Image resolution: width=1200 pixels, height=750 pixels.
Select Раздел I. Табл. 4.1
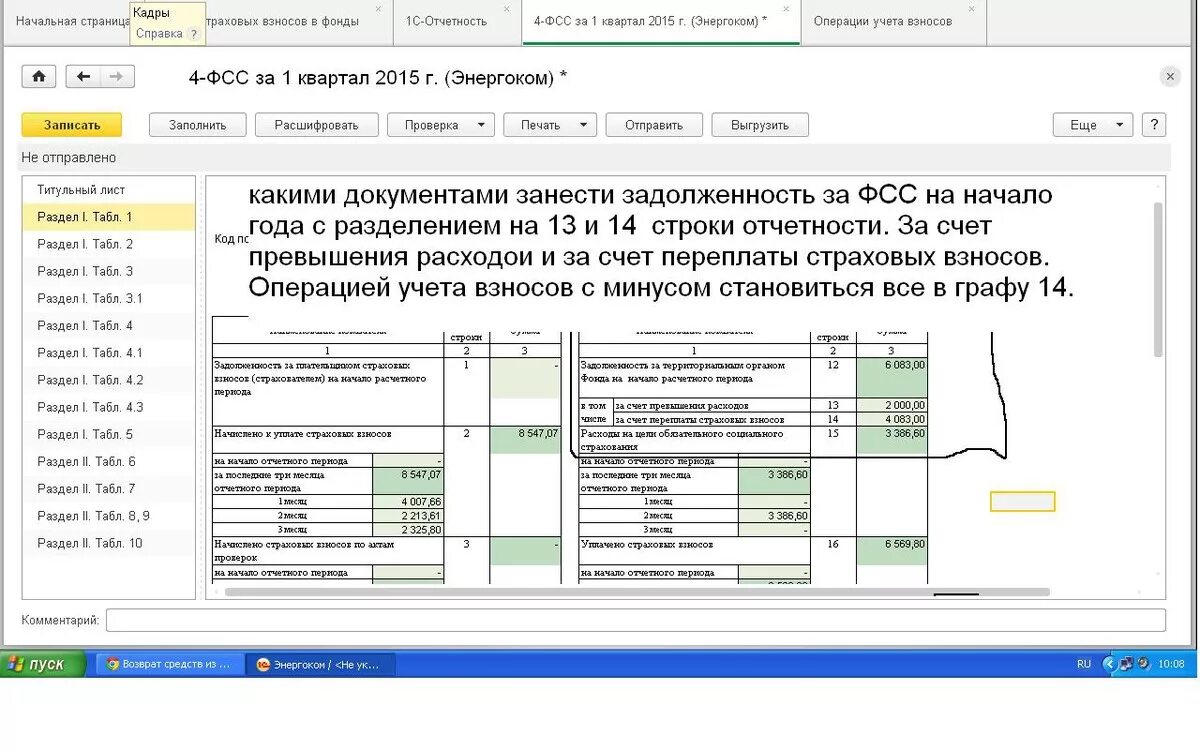pos(108,353)
